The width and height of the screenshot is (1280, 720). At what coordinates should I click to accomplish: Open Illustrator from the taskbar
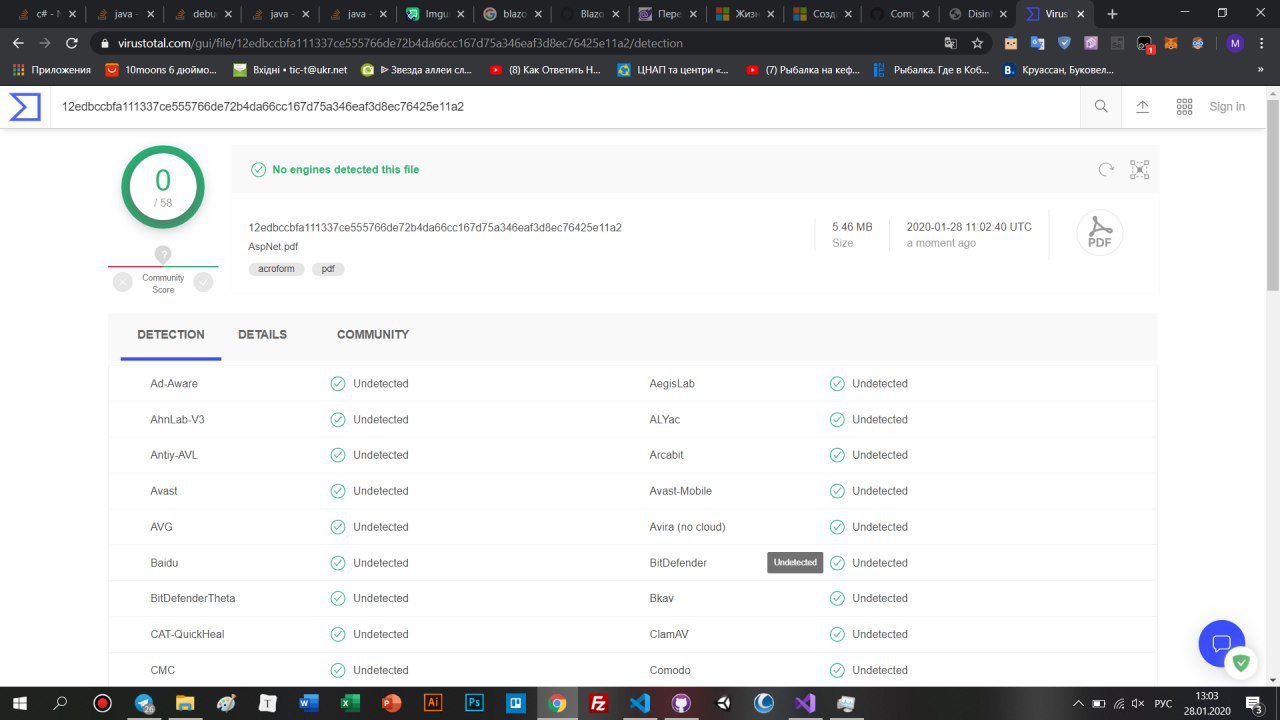click(x=433, y=703)
